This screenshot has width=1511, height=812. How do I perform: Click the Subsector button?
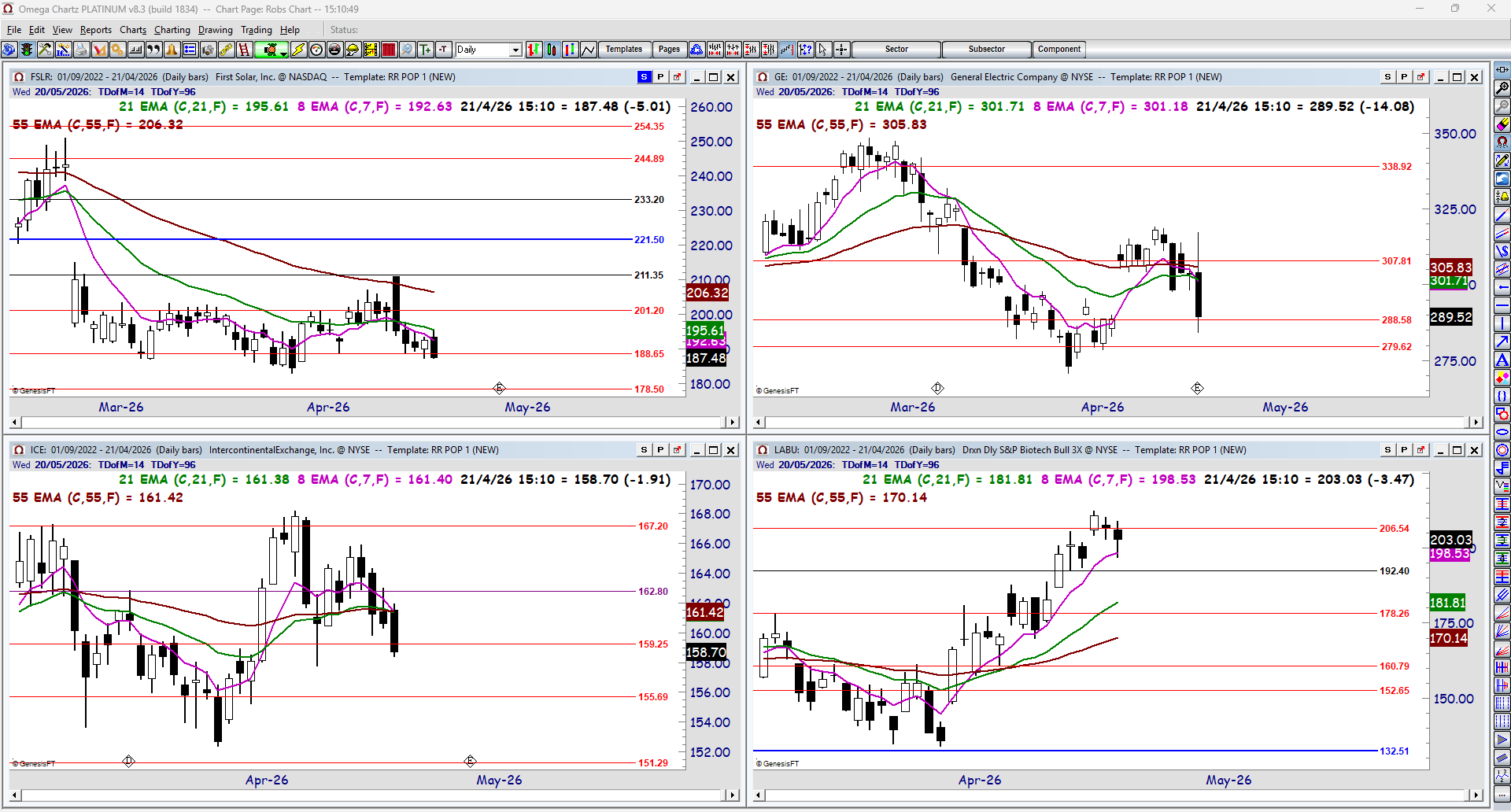(987, 50)
